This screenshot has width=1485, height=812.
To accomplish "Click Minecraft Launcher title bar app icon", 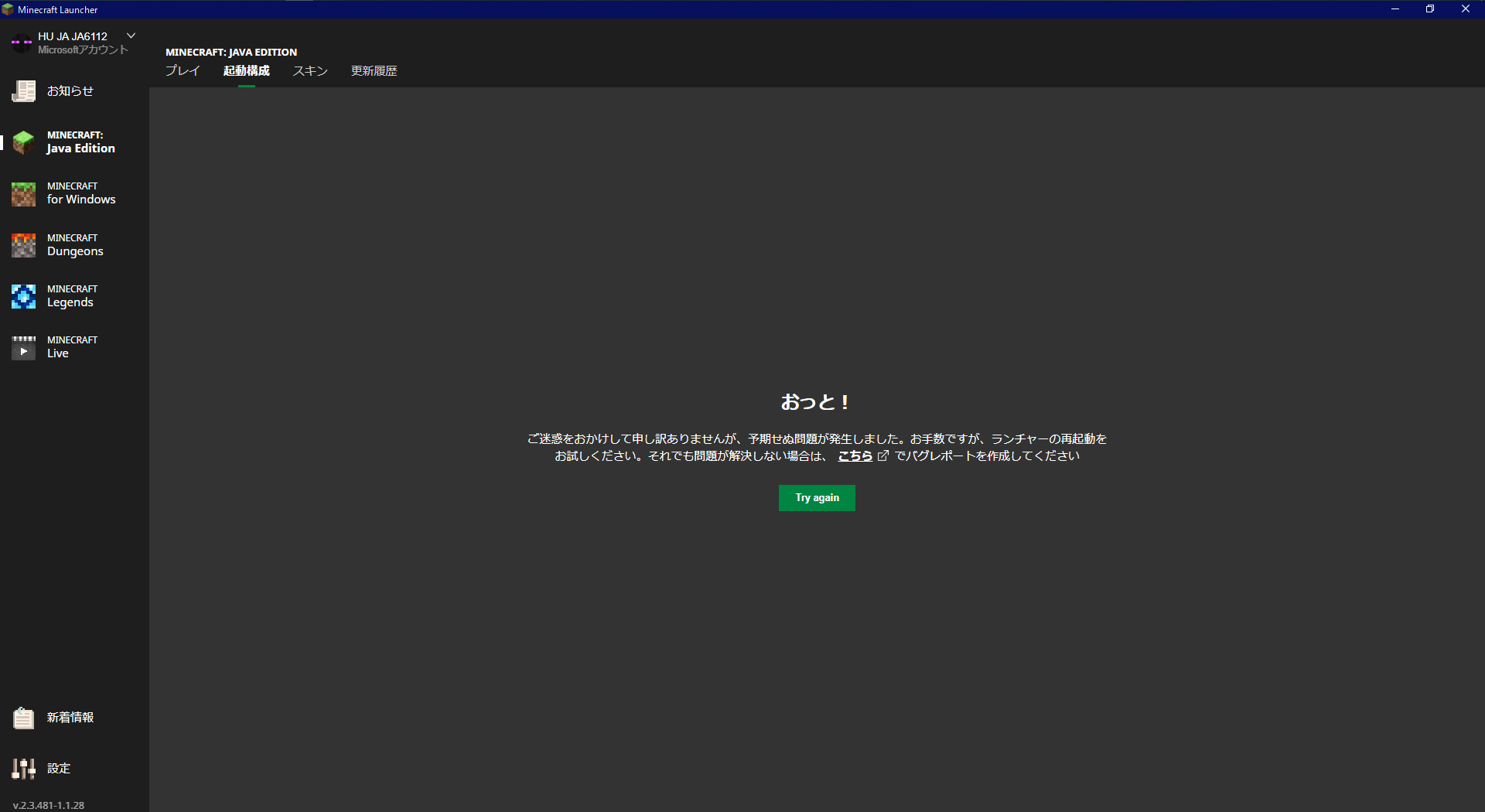I will pyautogui.click(x=8, y=9).
